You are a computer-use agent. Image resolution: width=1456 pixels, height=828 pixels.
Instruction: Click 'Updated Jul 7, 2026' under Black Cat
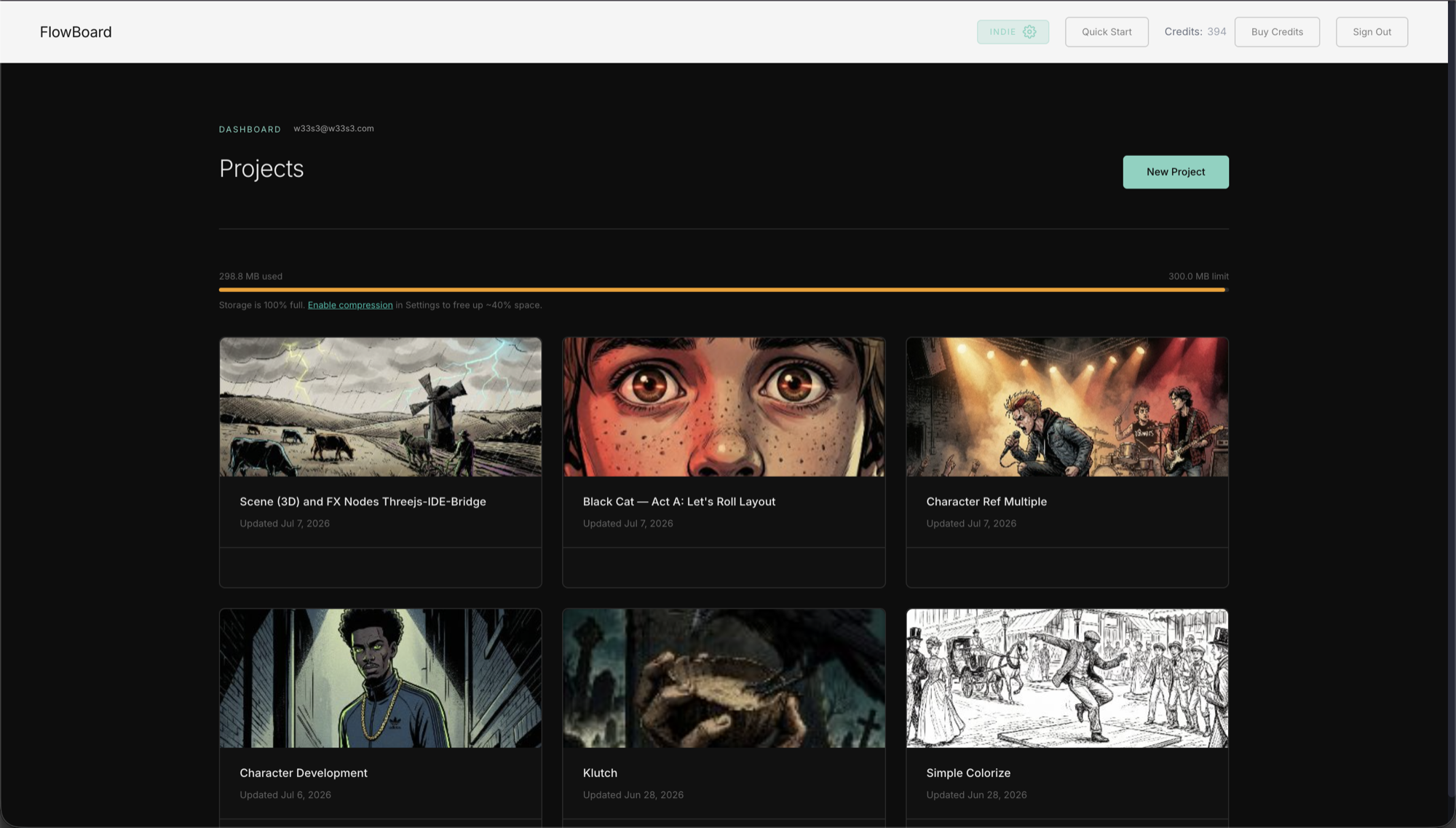(x=628, y=524)
